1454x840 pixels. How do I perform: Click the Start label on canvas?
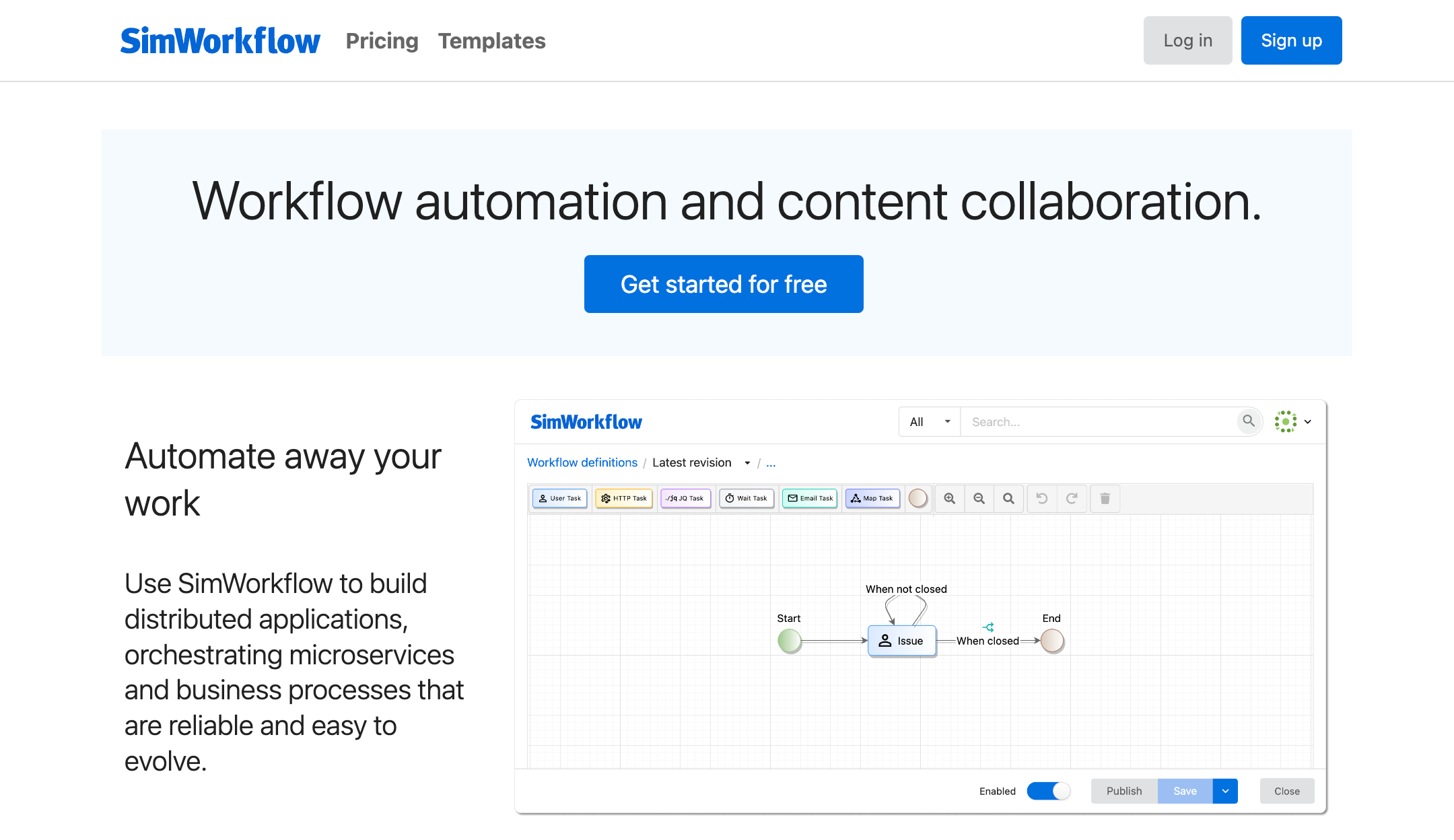(789, 618)
